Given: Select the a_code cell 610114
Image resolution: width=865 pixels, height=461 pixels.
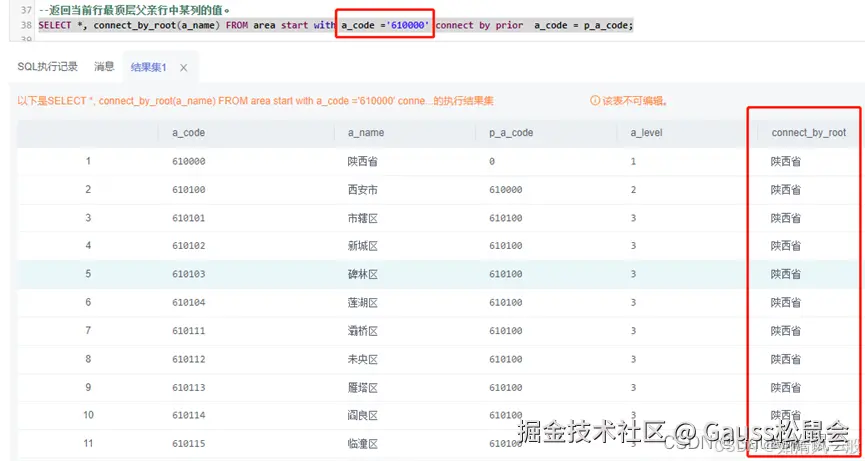Looking at the screenshot, I should [x=189, y=415].
